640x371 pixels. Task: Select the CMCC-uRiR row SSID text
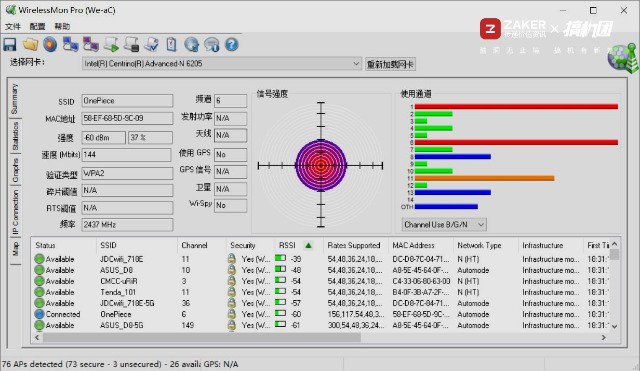(119, 281)
